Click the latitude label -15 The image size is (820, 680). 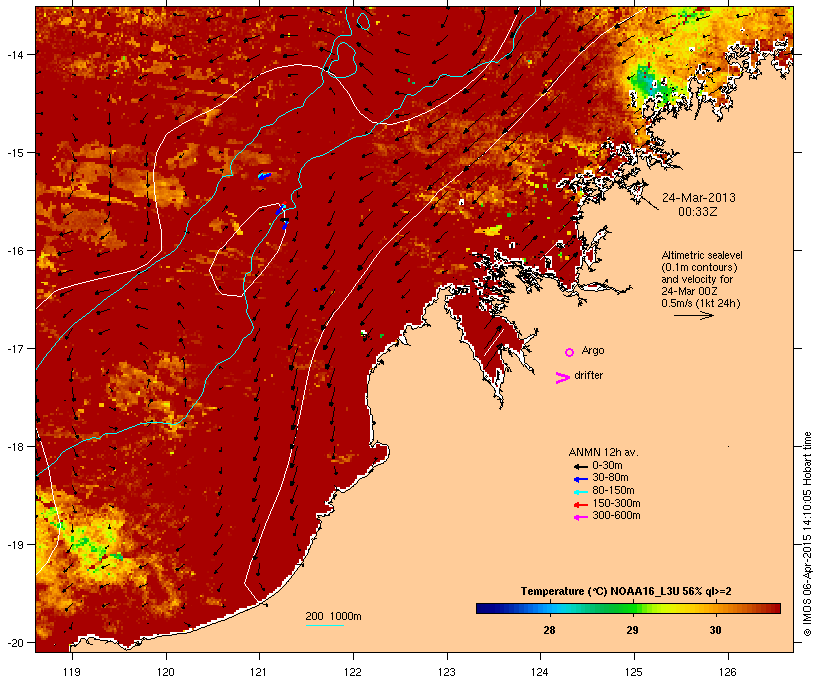pyautogui.click(x=14, y=153)
